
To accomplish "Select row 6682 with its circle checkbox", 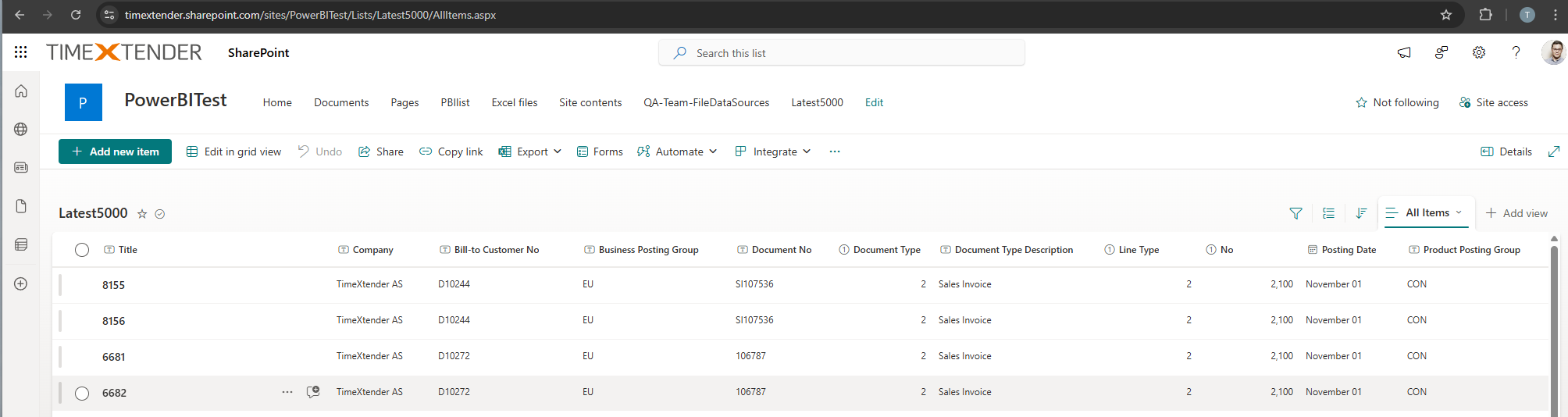I will coord(82,393).
